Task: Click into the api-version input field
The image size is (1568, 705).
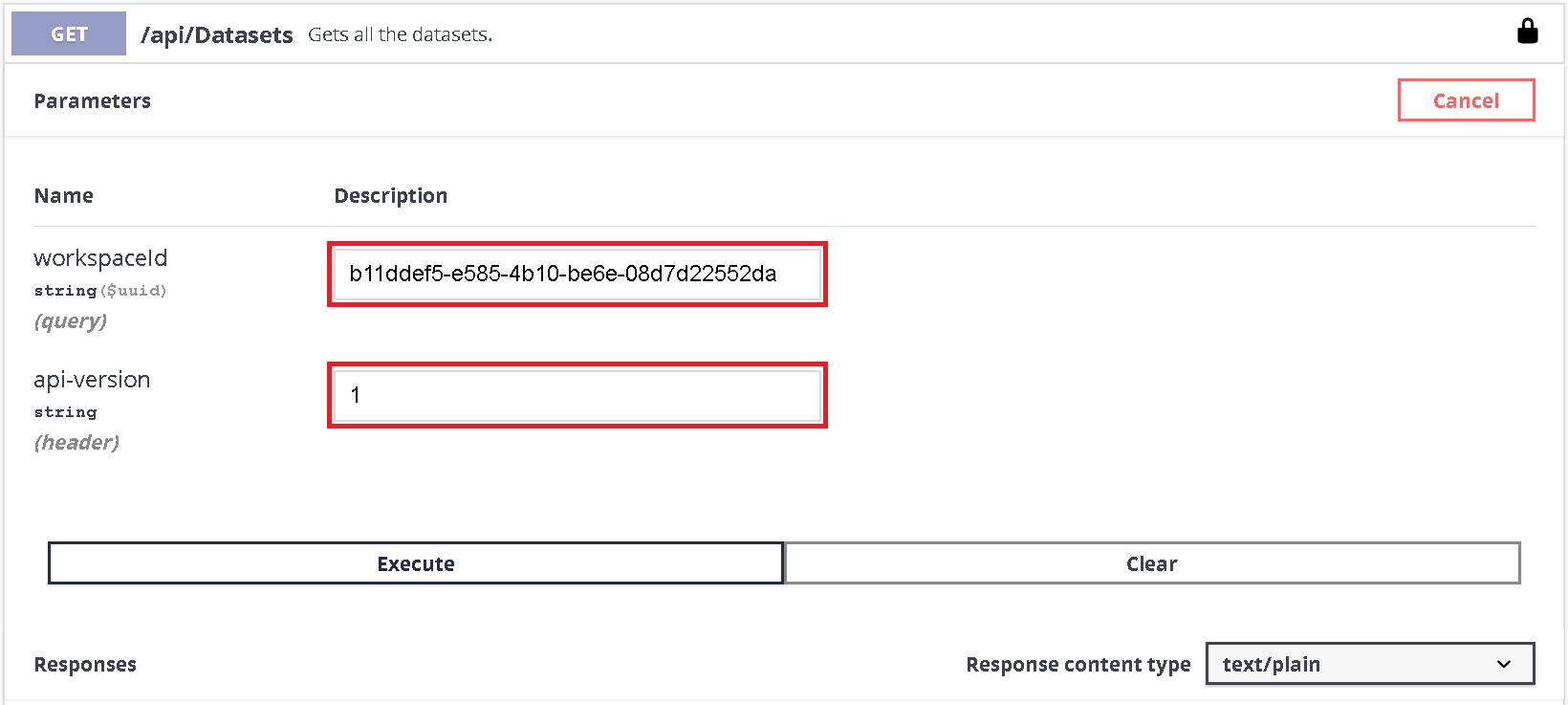Action: pos(577,395)
